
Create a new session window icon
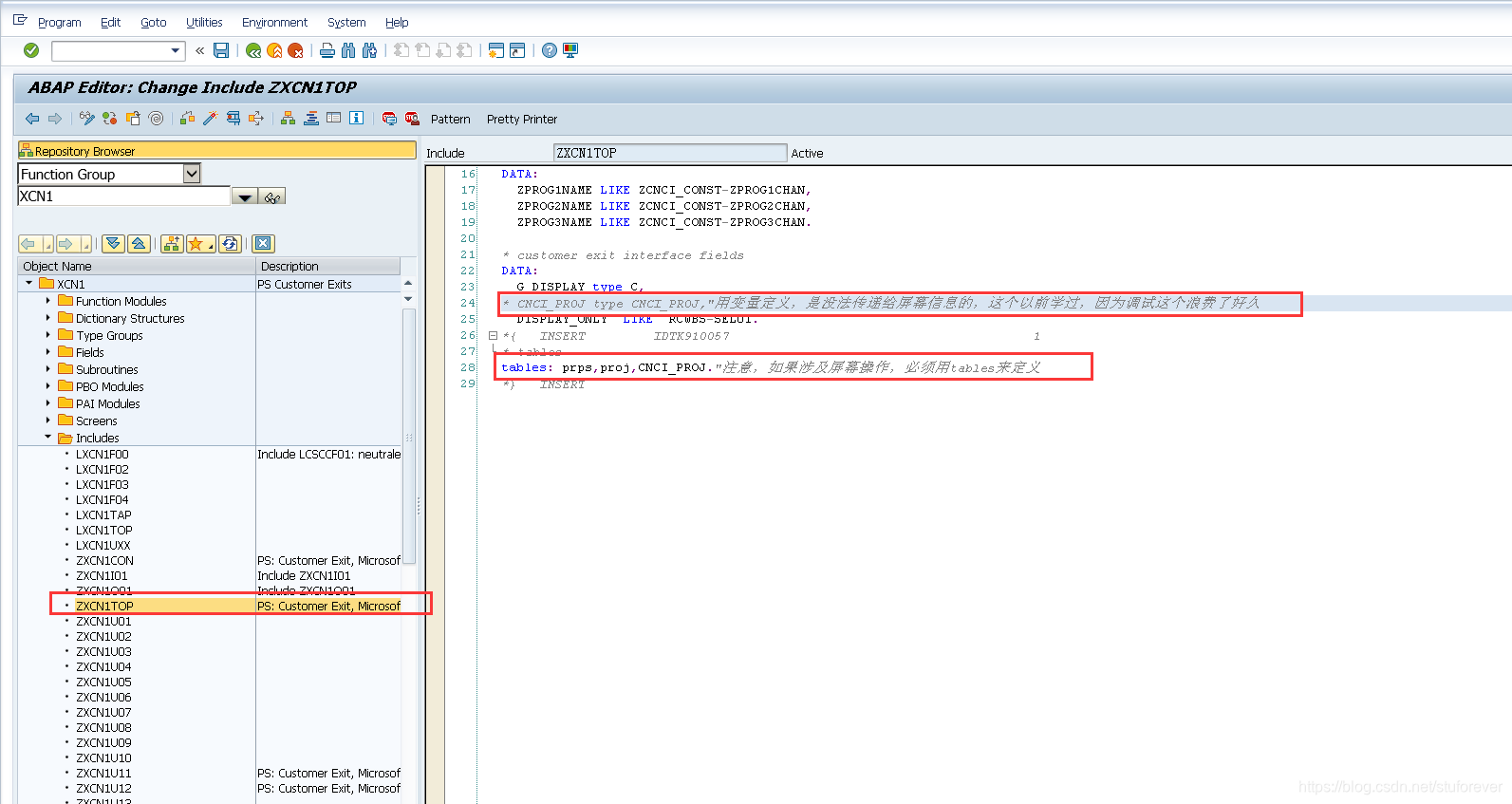(495, 50)
